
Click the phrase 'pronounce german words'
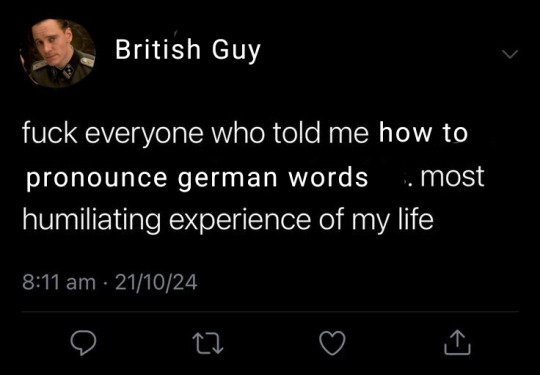click(x=197, y=178)
